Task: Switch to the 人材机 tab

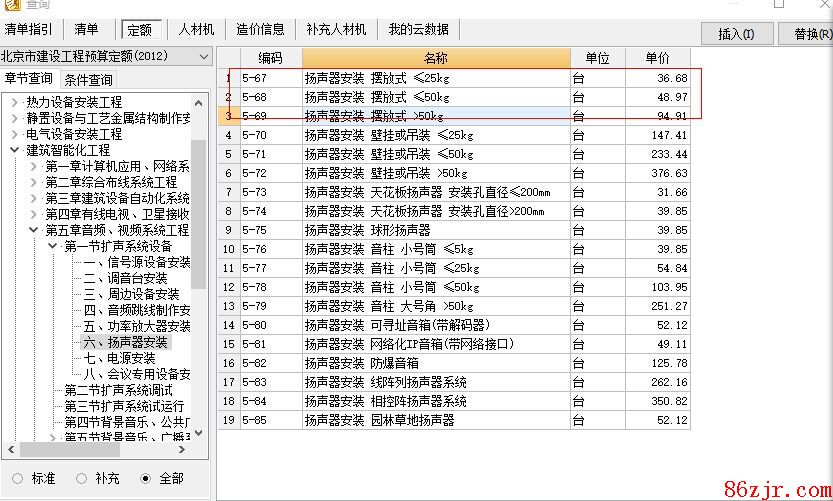Action: tap(196, 29)
